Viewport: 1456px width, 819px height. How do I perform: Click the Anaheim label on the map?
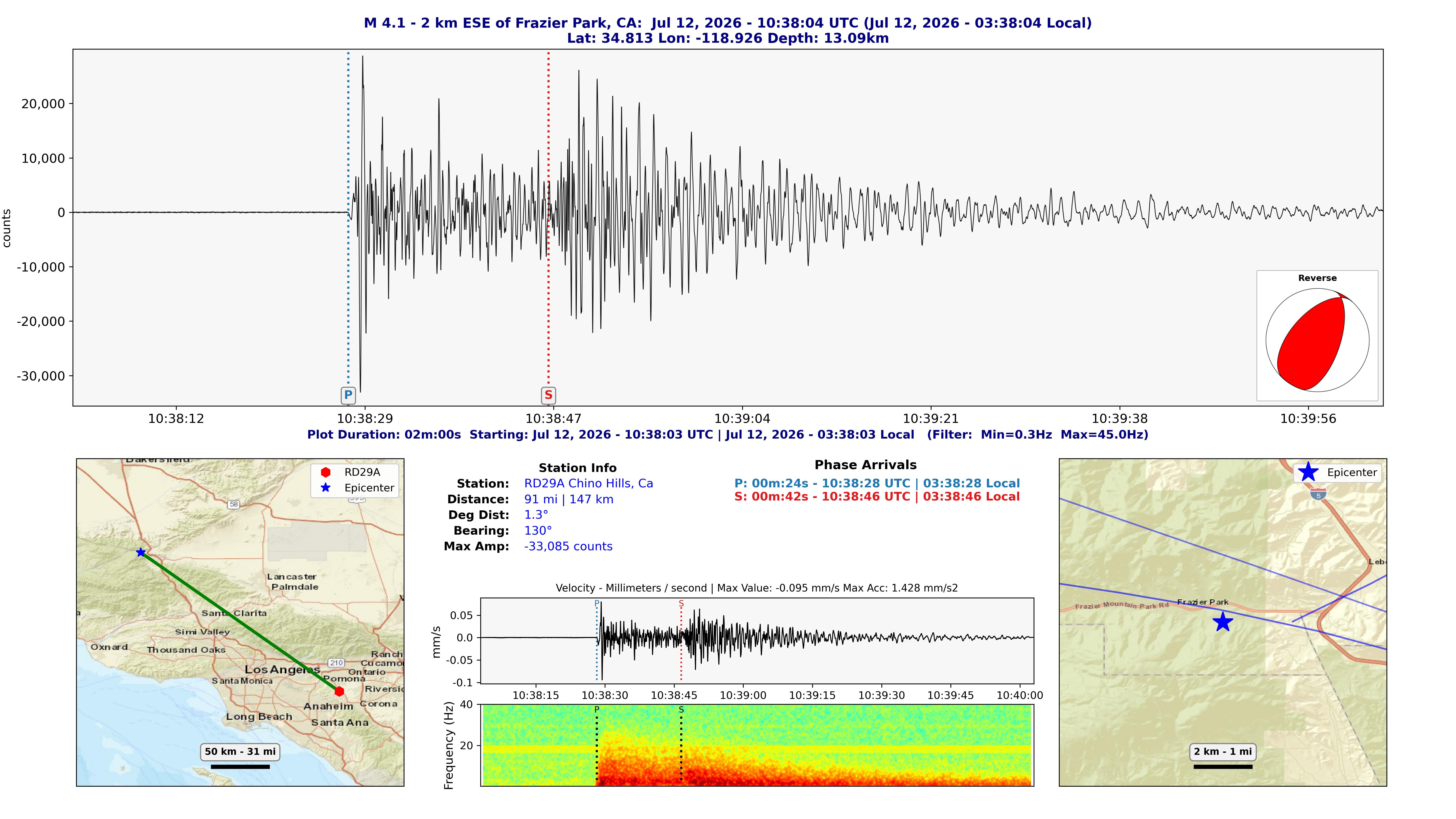328,707
